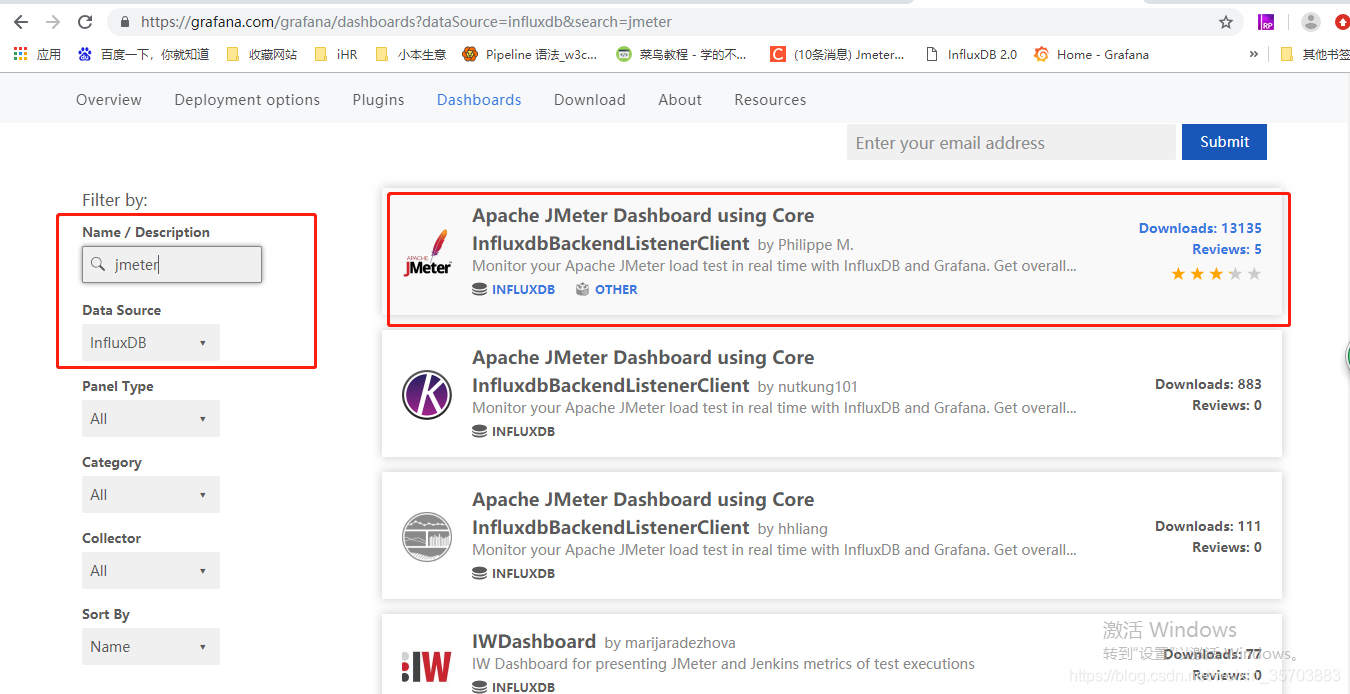Open the 菜鸟教程 bookmark
This screenshot has width=1350, height=694.
point(682,54)
